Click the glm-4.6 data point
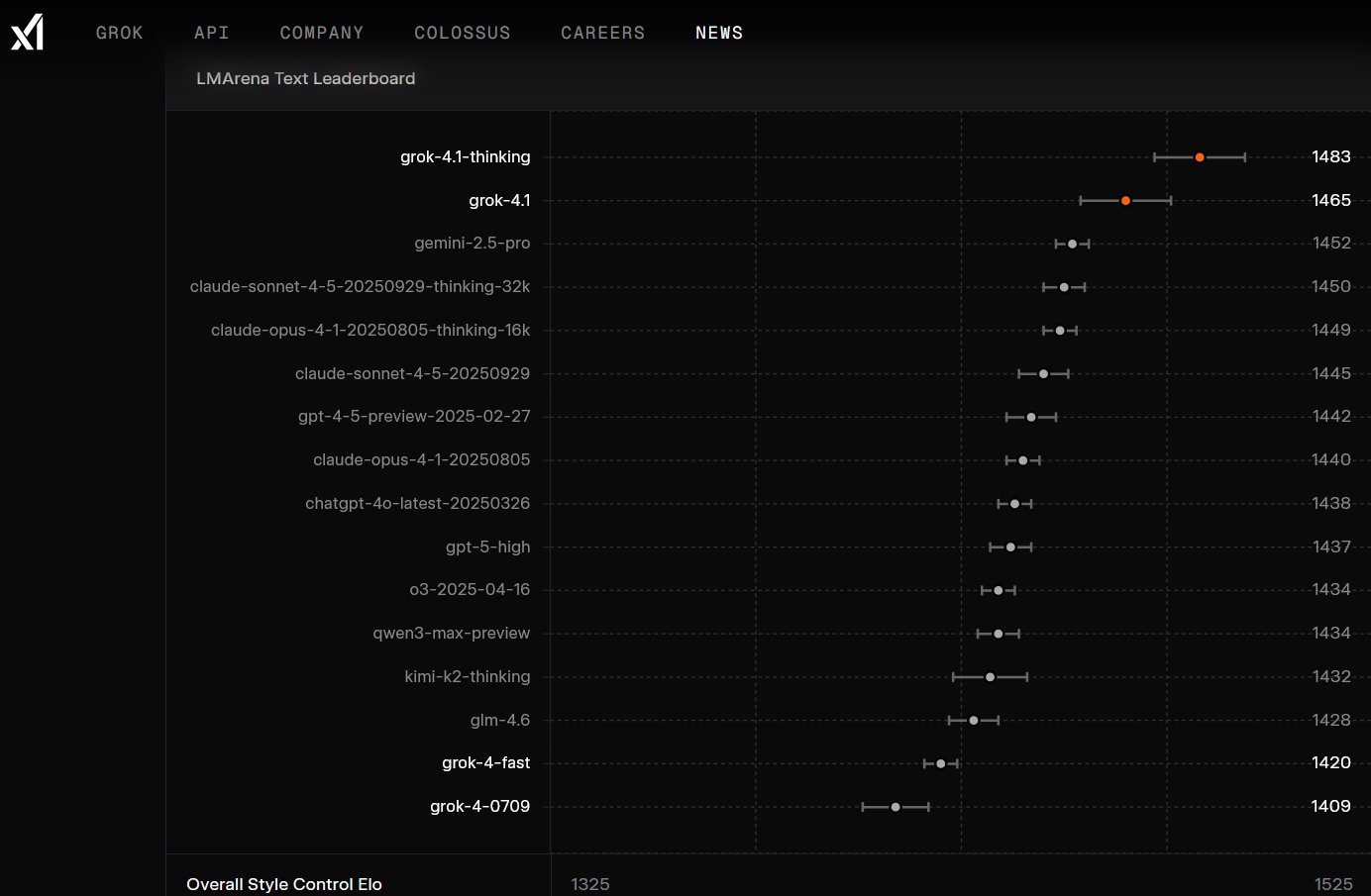 tap(974, 721)
